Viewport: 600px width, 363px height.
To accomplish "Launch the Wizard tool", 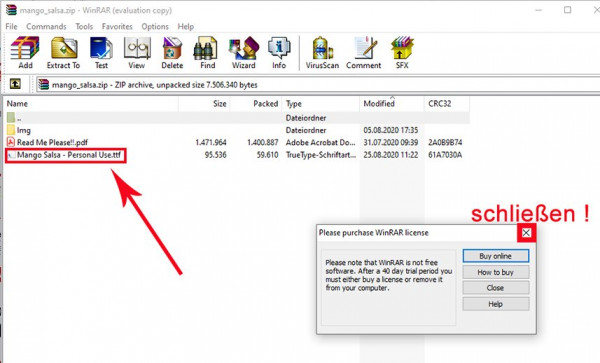I will [x=243, y=52].
